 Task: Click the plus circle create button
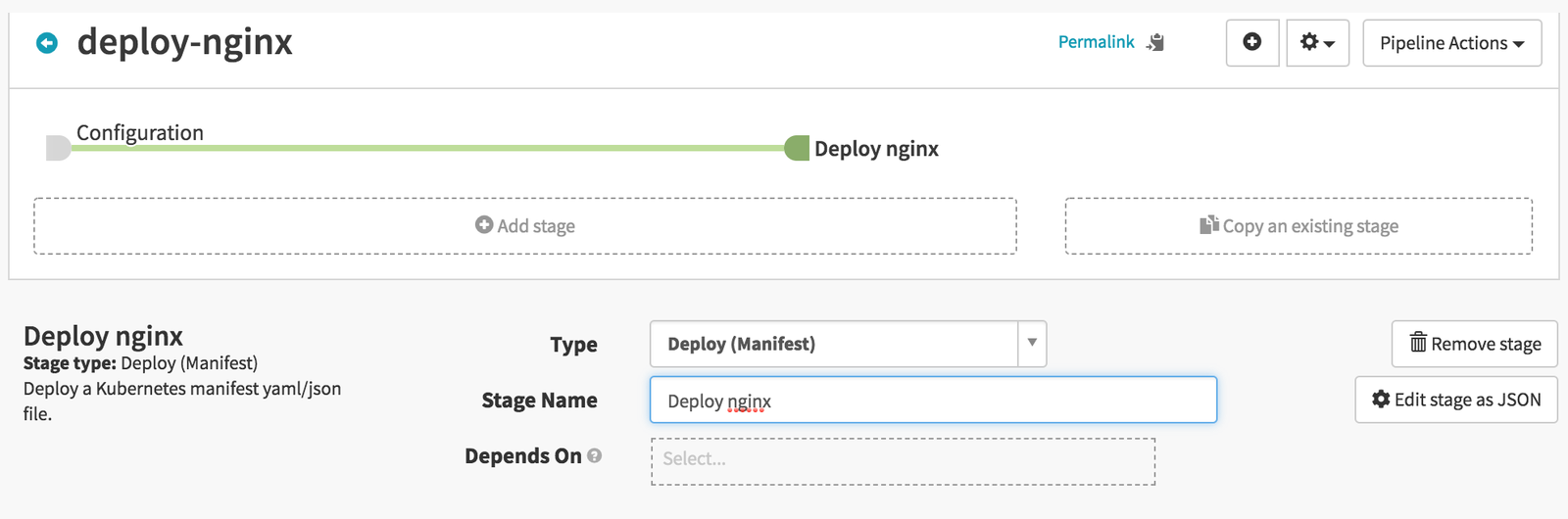pos(1251,42)
